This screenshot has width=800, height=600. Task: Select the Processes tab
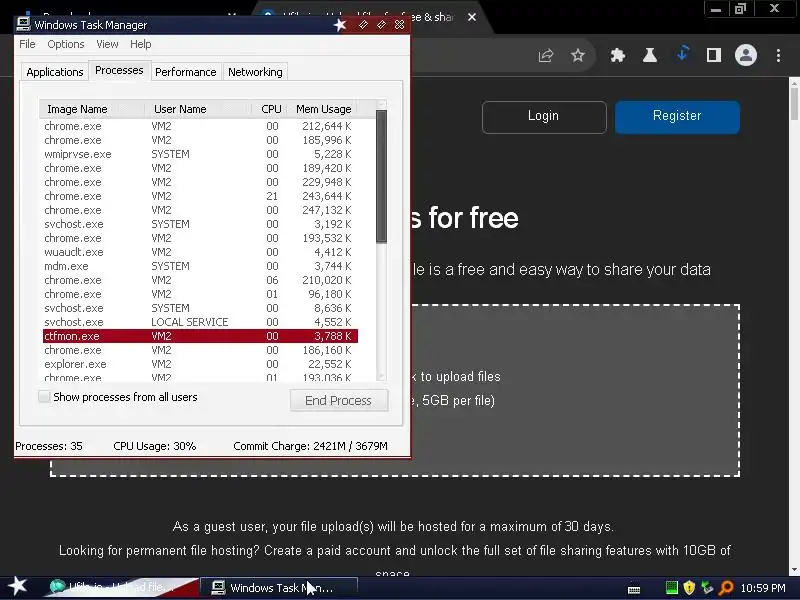(x=119, y=70)
